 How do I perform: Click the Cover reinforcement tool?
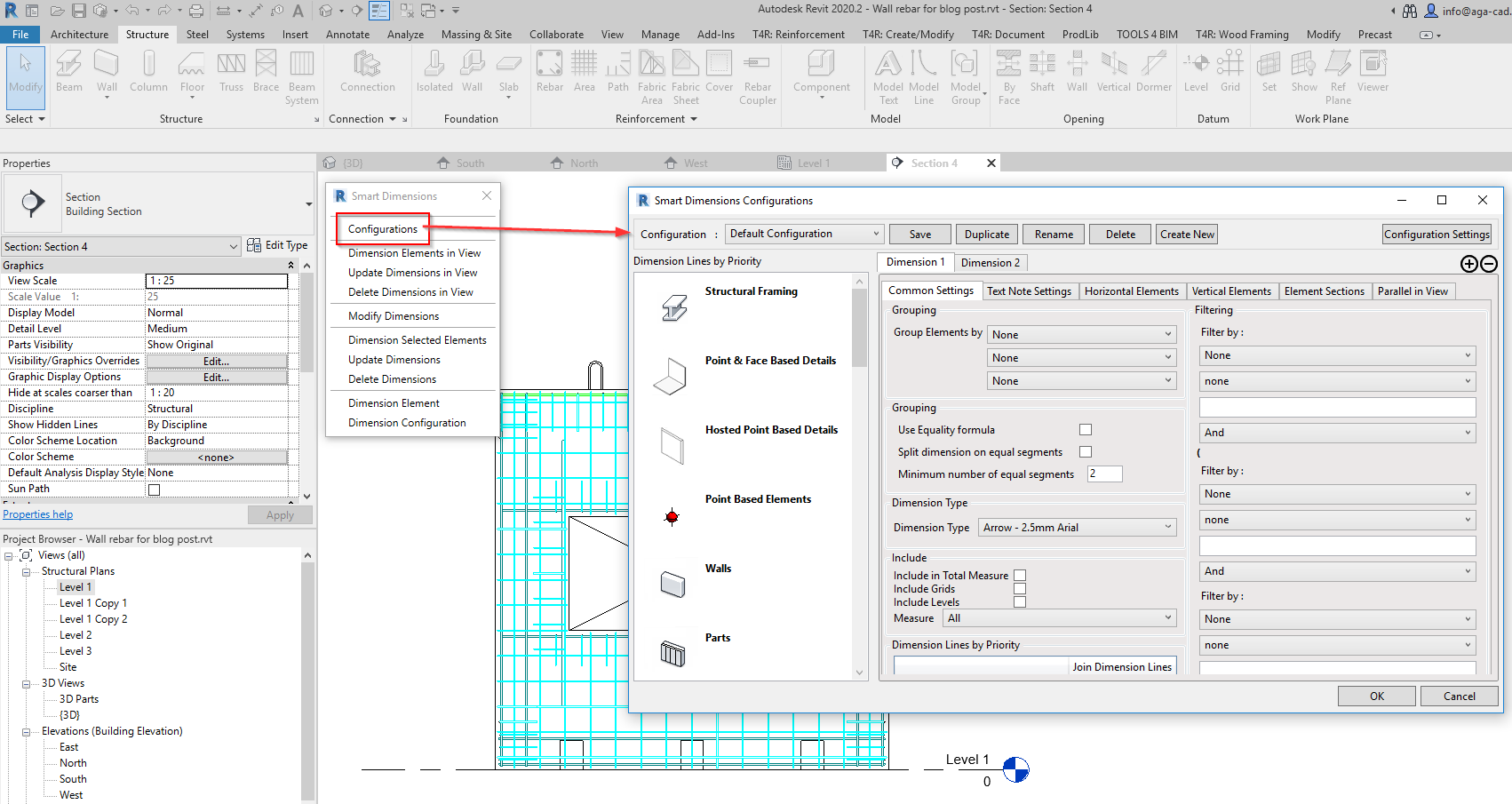(719, 71)
